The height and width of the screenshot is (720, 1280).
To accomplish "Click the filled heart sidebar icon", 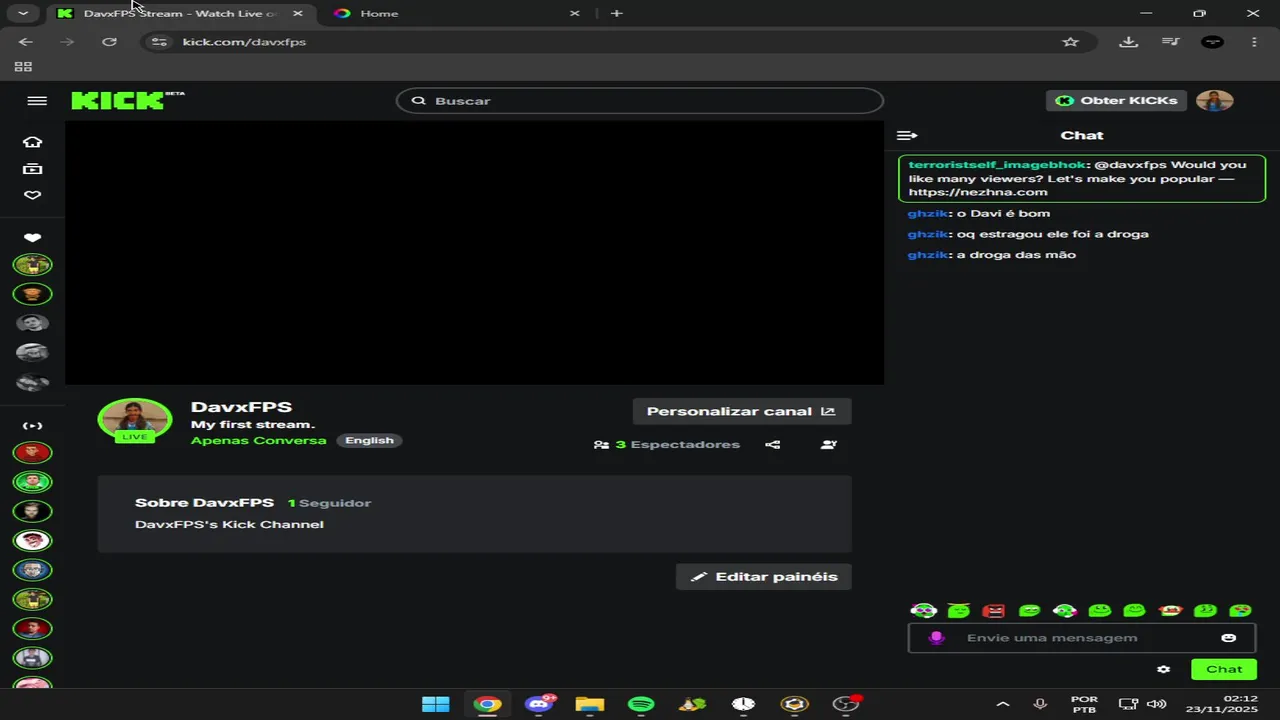I will point(33,238).
